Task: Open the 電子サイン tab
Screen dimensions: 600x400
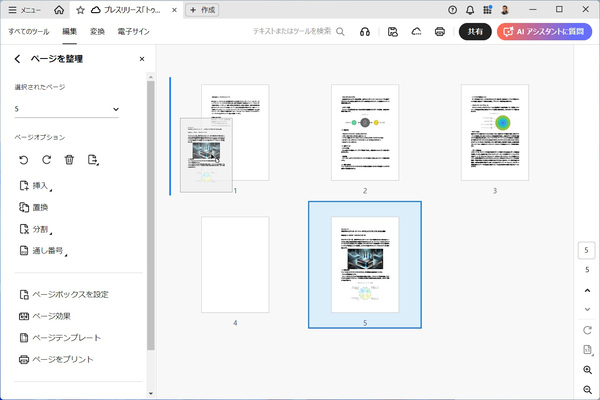Action: (133, 32)
